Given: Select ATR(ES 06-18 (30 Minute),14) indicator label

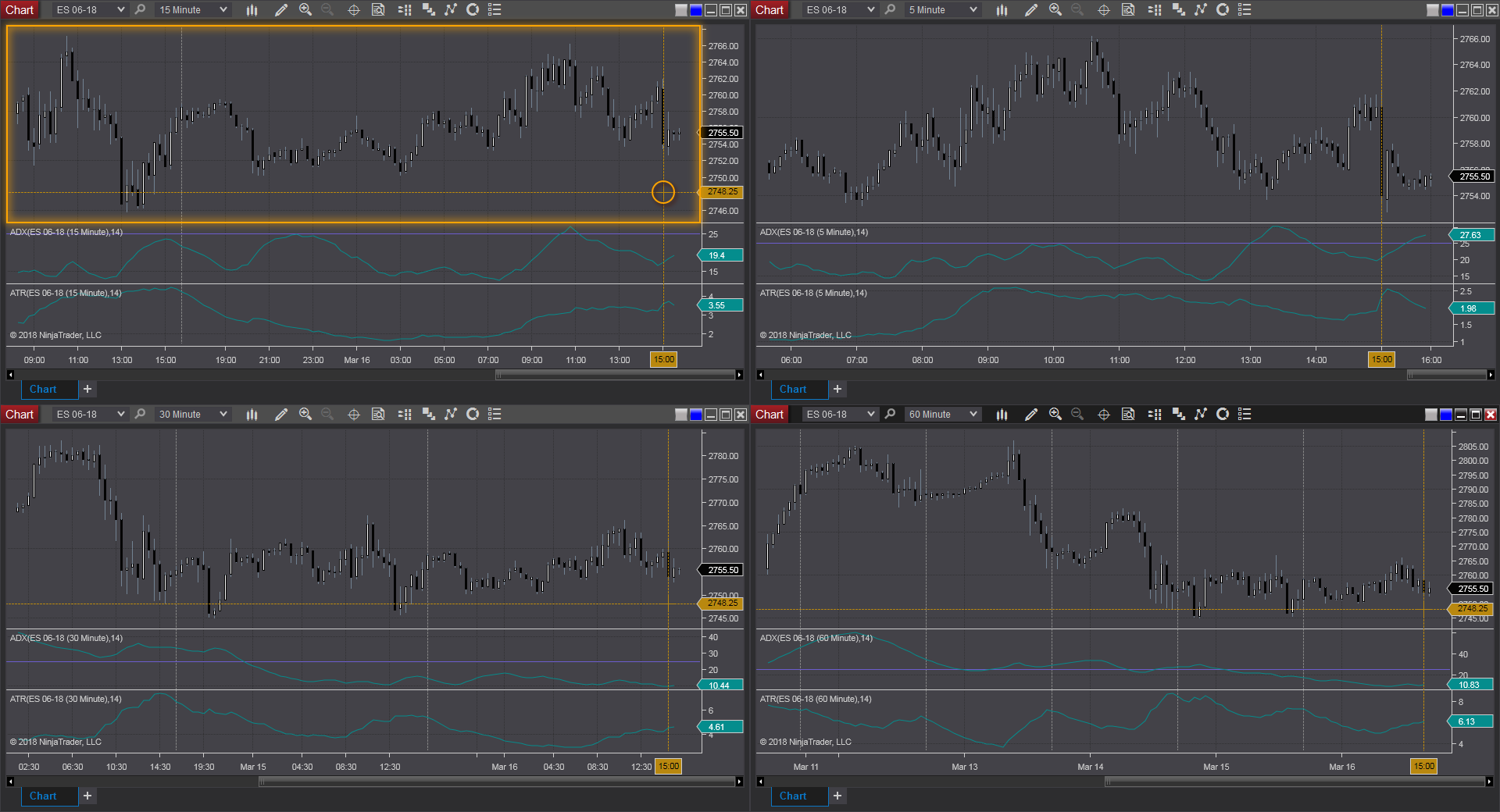Looking at the screenshot, I should pyautogui.click(x=66, y=700).
